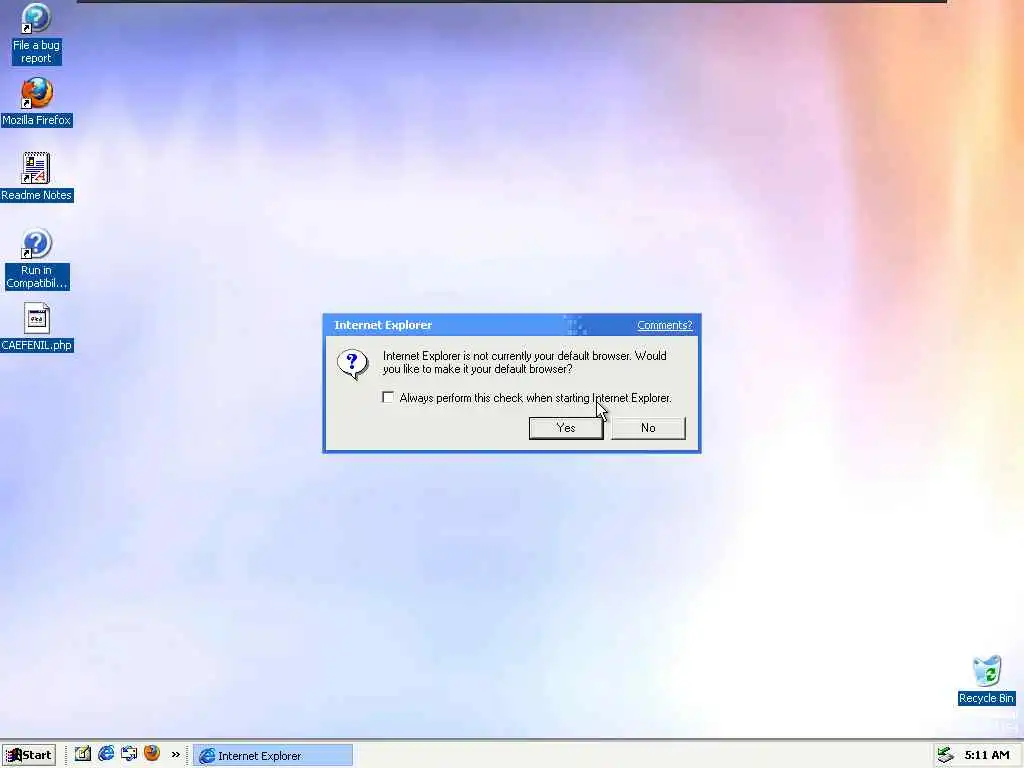
Task: Expand the quick launch overflow chevron
Action: tap(175, 754)
